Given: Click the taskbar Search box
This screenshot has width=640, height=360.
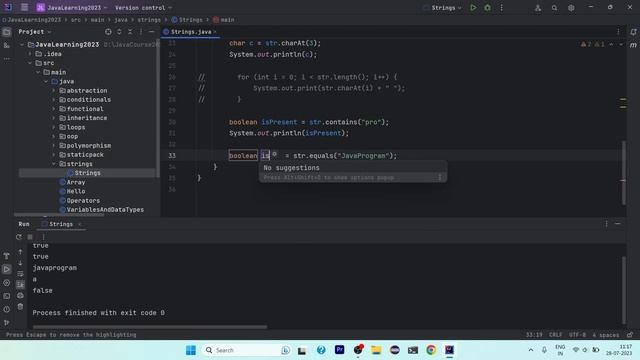Looking at the screenshot, I should coord(247,350).
